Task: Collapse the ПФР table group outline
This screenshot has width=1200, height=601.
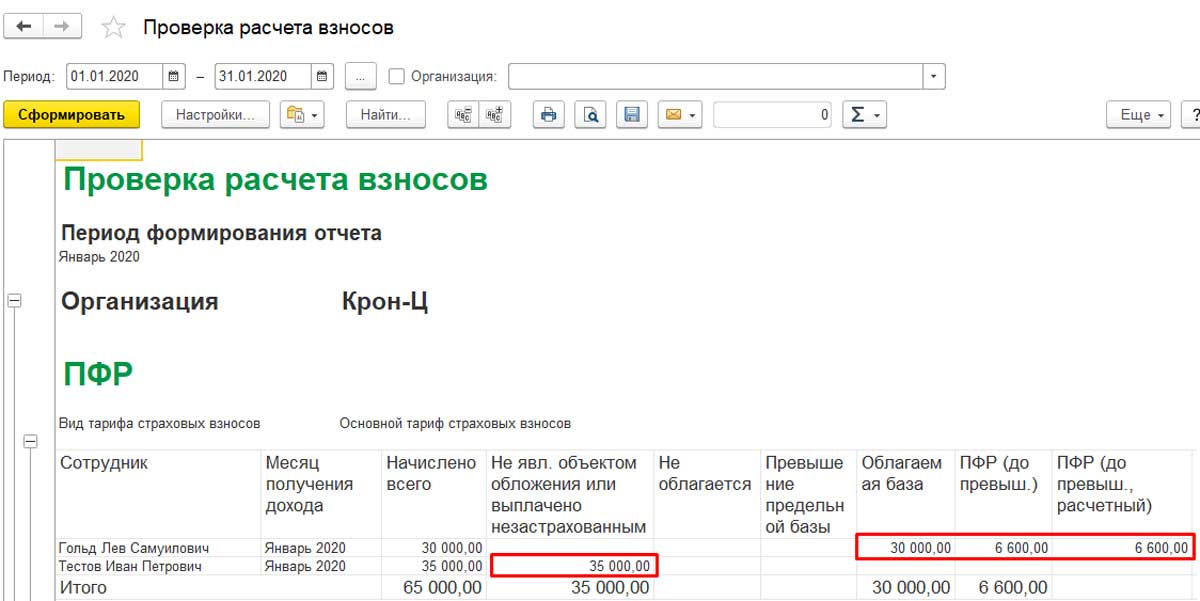Action: tap(30, 440)
